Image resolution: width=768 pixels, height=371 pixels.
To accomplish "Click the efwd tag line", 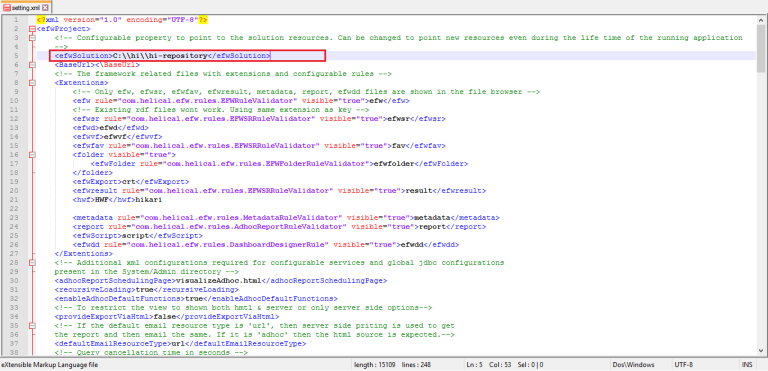I will [x=111, y=128].
